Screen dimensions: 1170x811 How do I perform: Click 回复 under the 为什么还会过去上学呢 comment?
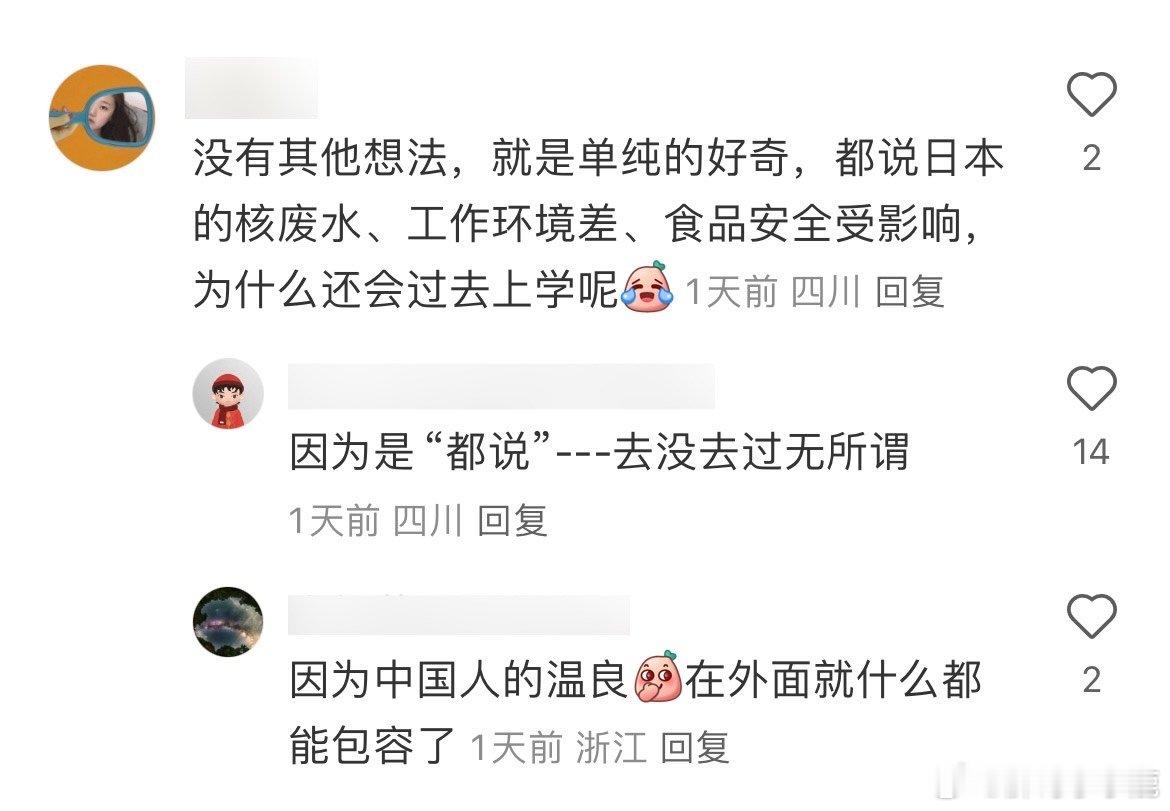(x=910, y=291)
